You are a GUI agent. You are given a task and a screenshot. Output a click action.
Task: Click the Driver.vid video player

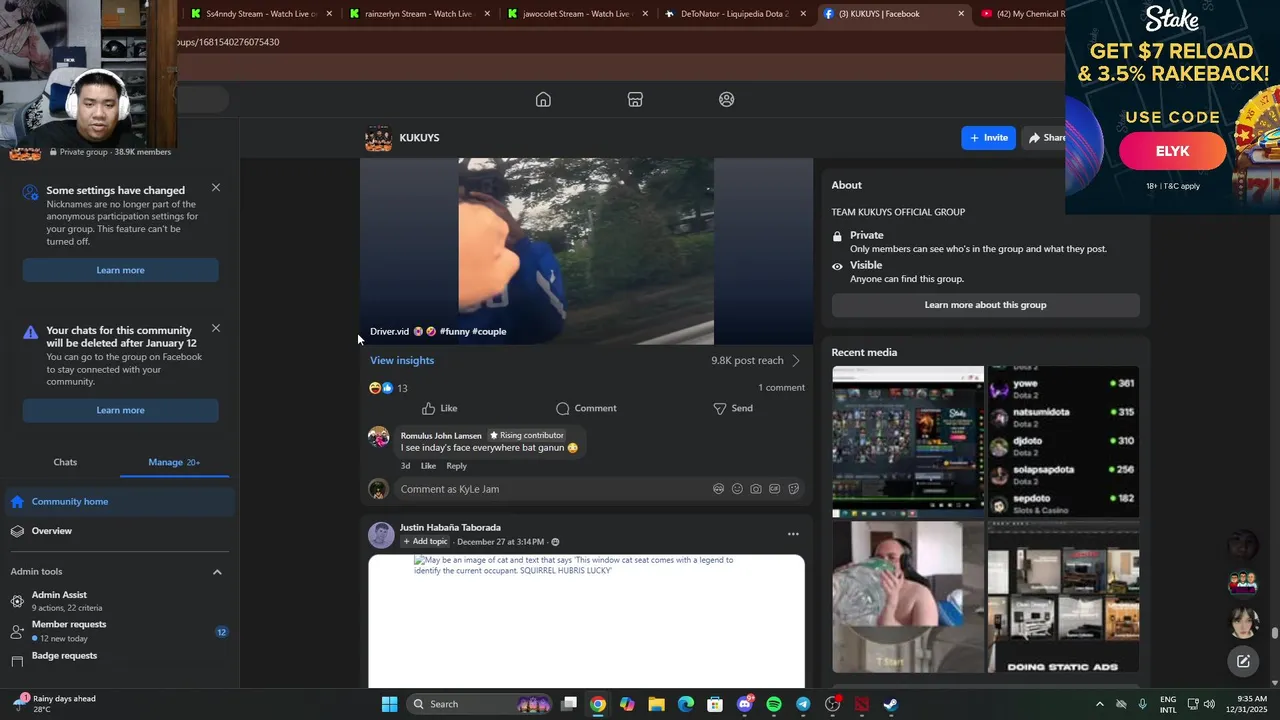point(586,251)
